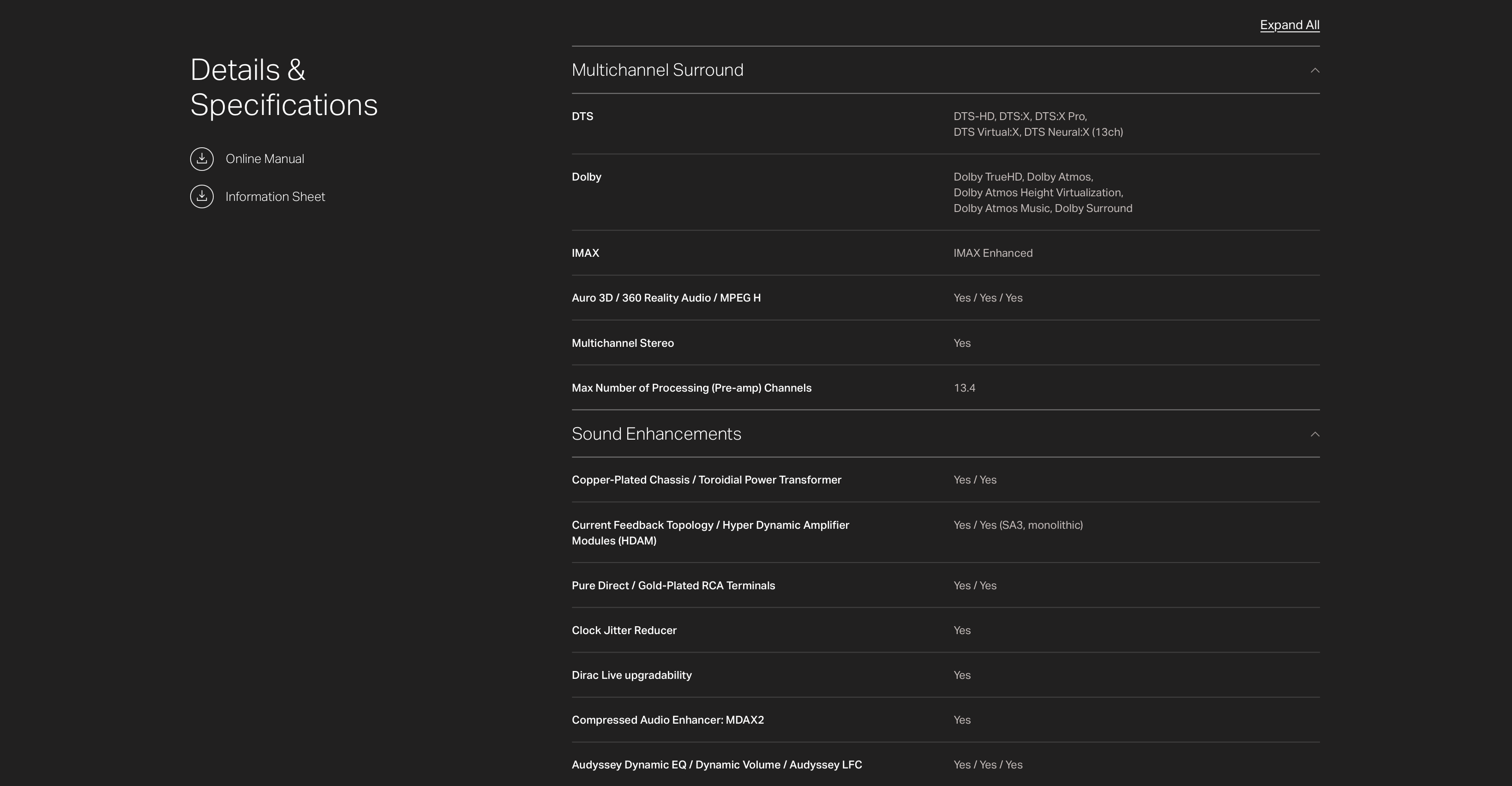Click the Copper-Plated Chassis Yes / Yes value

pyautogui.click(x=975, y=480)
